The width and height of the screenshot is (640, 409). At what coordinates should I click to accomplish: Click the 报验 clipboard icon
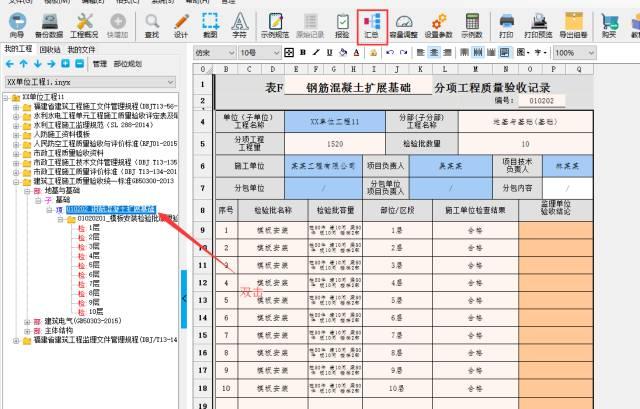pos(342,25)
